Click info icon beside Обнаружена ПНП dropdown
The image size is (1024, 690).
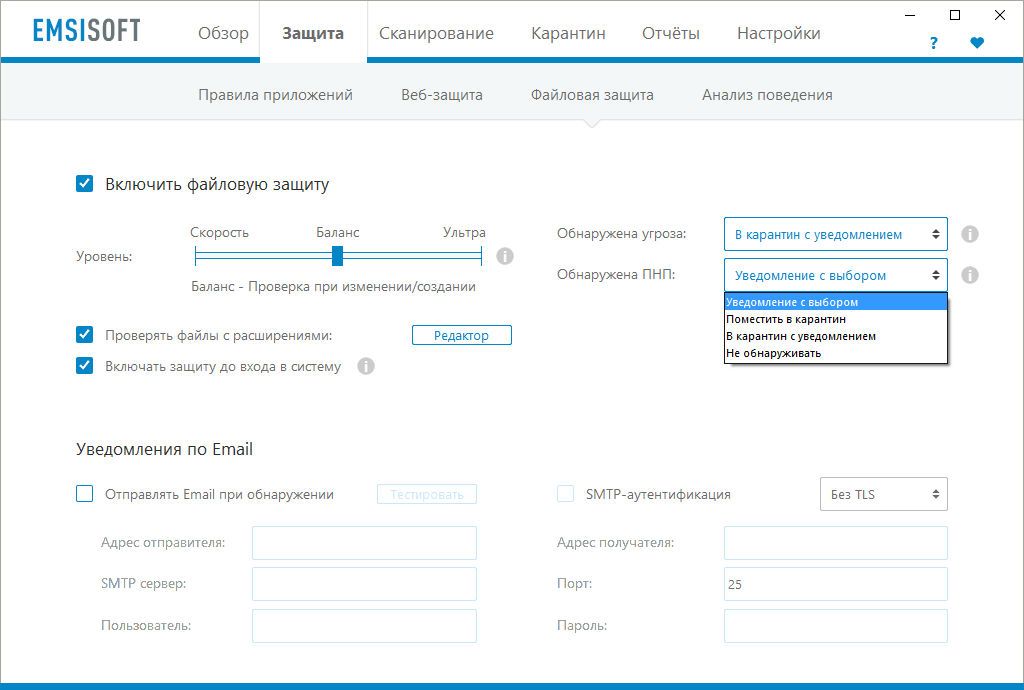point(969,274)
